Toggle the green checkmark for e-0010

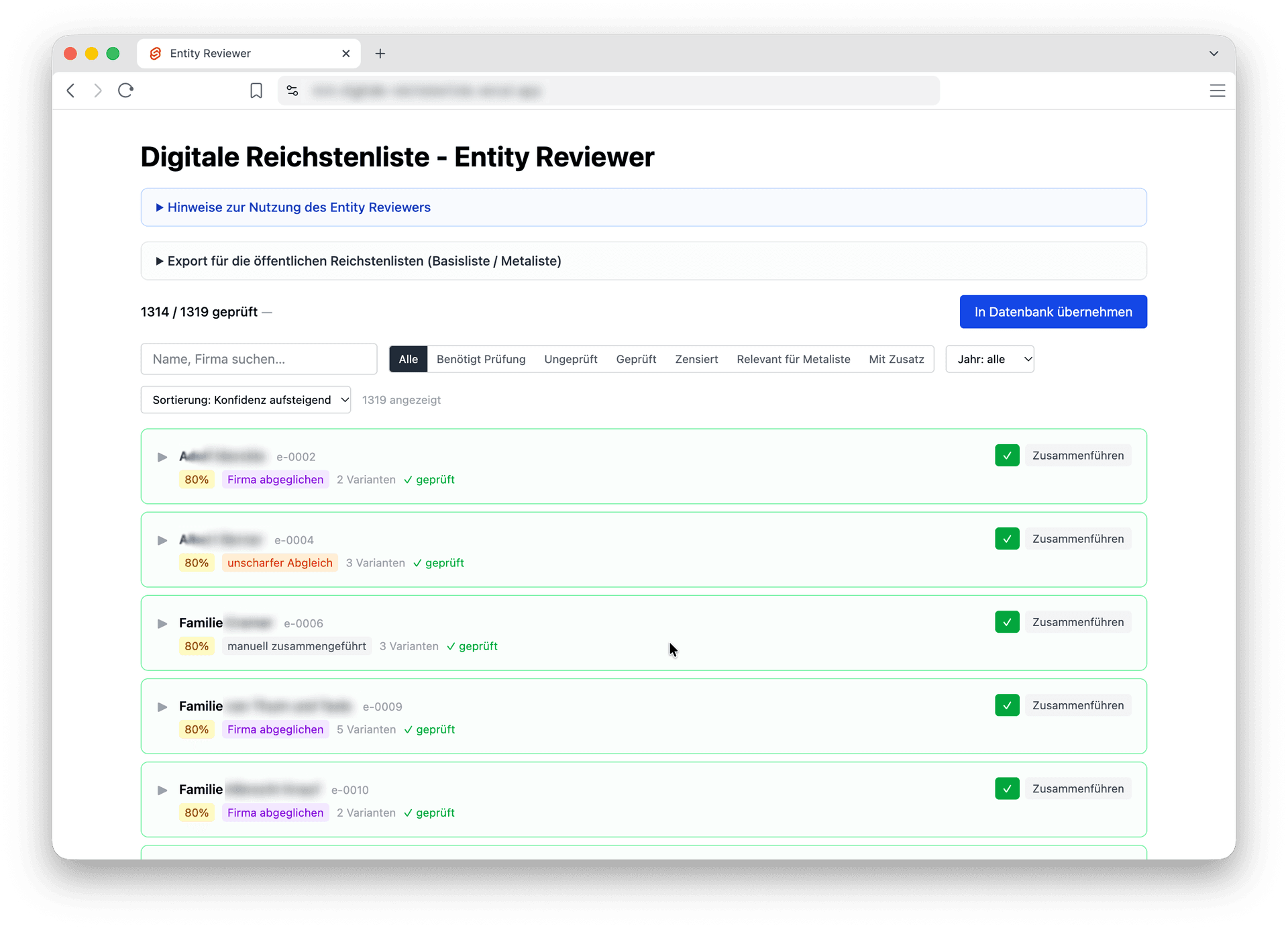point(1007,788)
